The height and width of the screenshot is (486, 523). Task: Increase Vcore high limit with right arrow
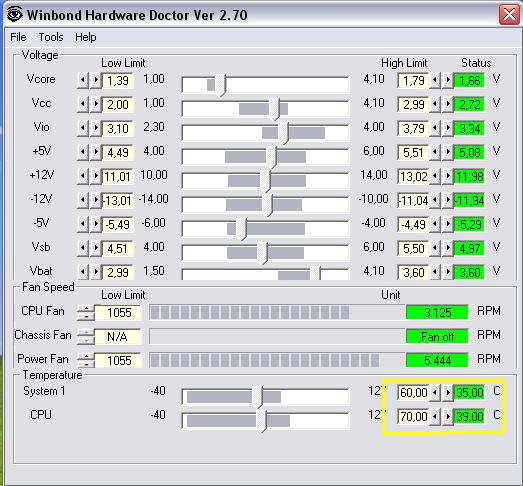[448, 80]
